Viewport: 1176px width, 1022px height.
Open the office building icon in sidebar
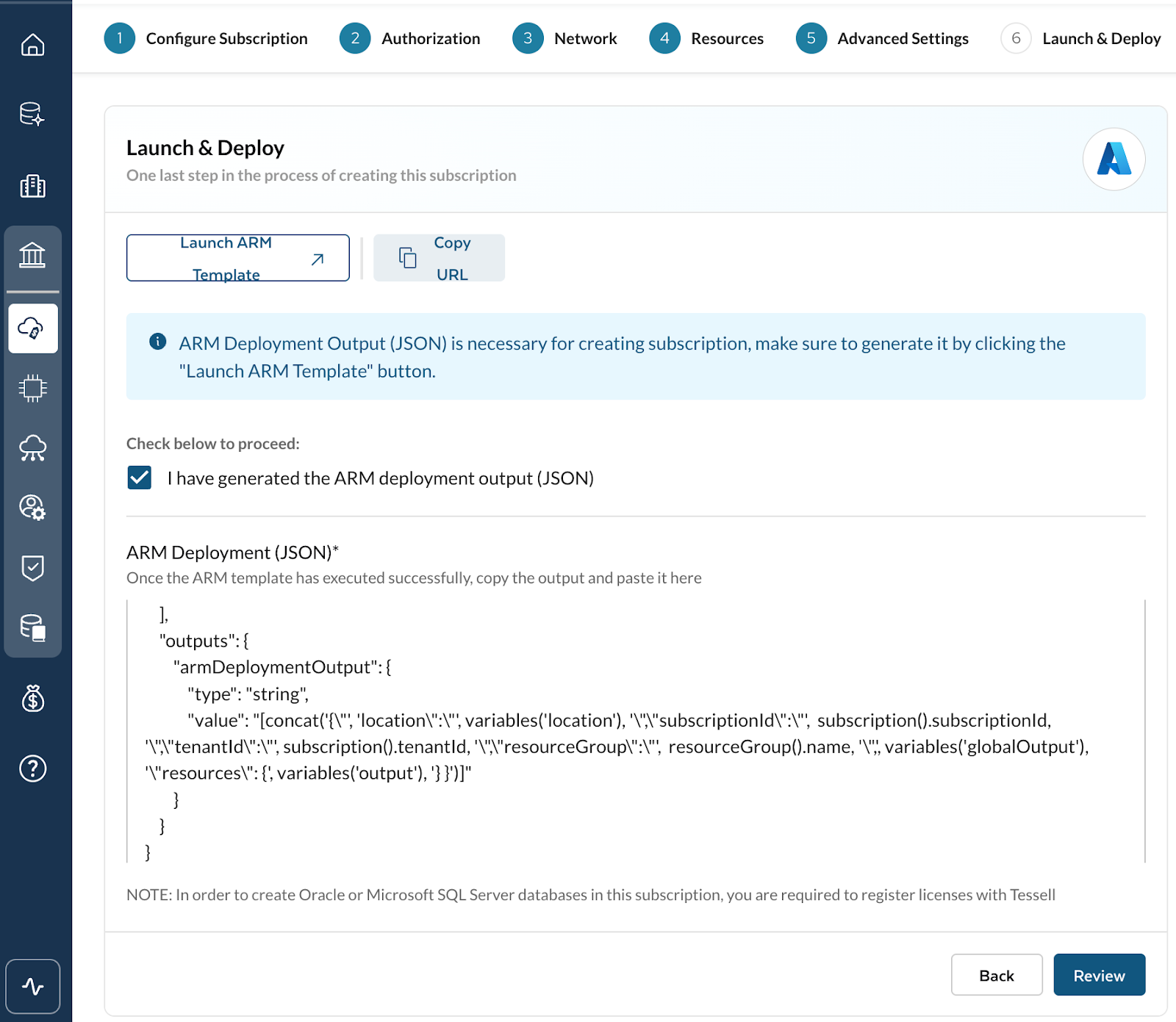pyautogui.click(x=32, y=186)
